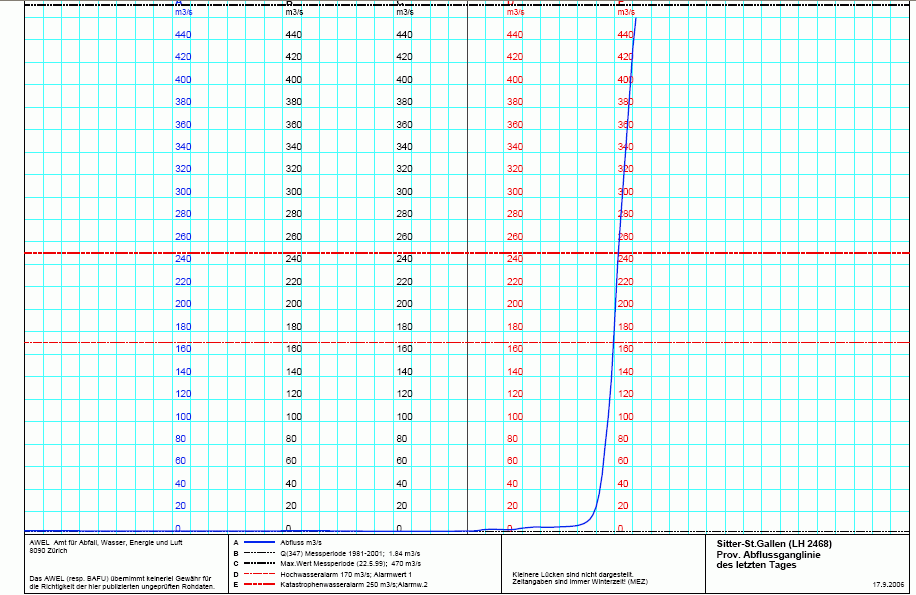Select legend text 'Q(347) Messperiode 1981-2001'
The width and height of the screenshot is (916, 595).
click(330, 553)
